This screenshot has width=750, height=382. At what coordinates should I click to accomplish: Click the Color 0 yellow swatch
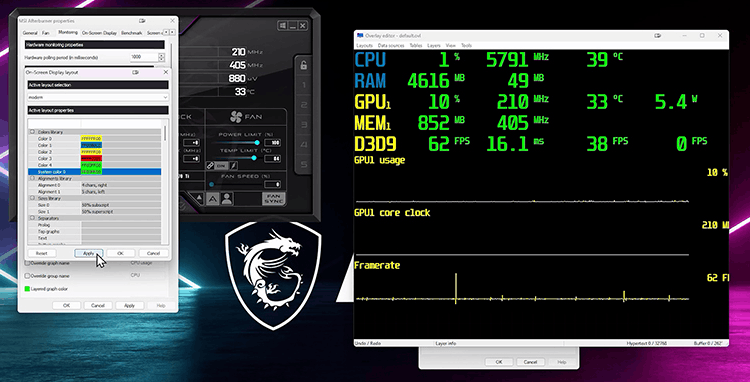click(x=91, y=138)
